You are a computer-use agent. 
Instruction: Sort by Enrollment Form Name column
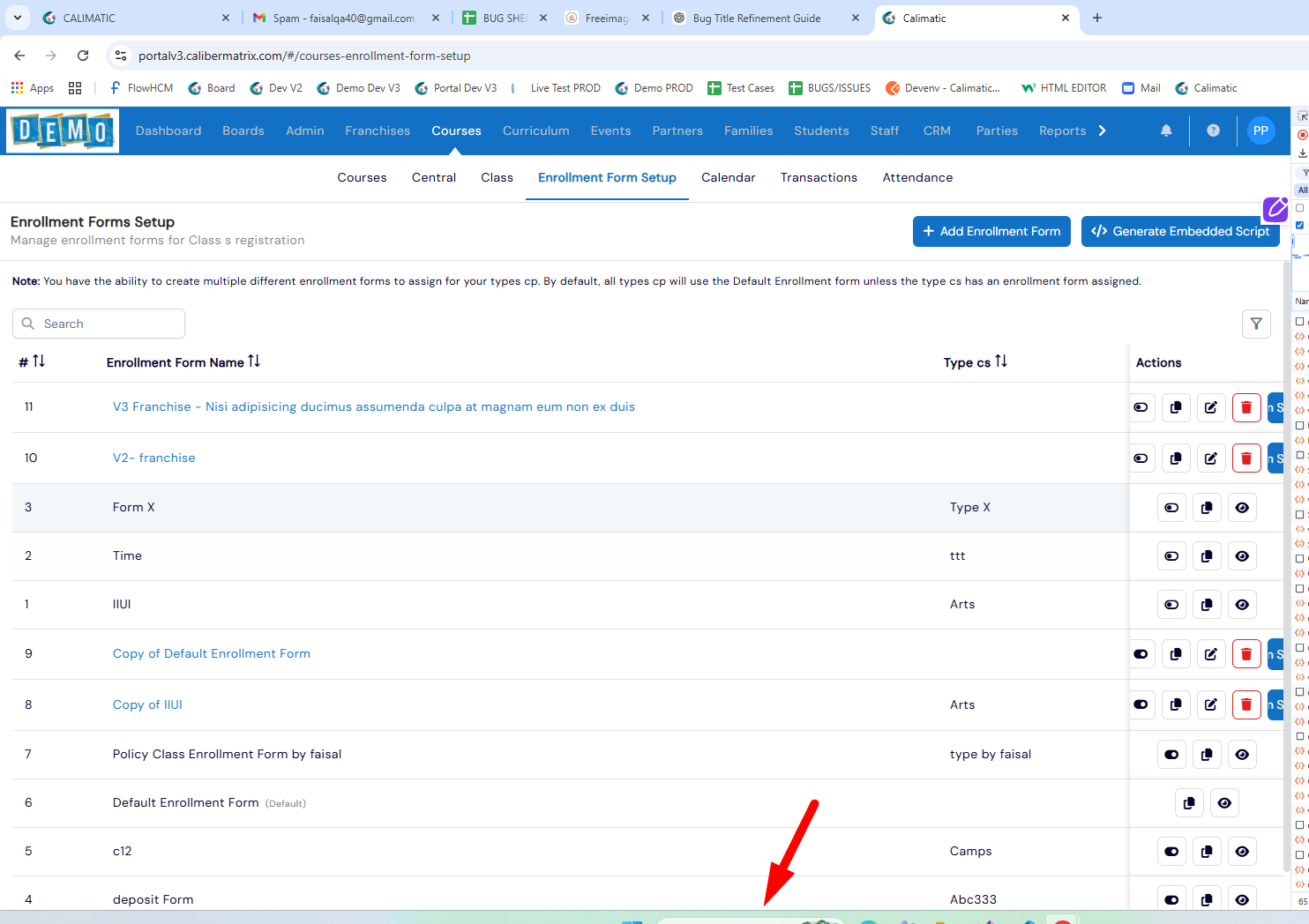[254, 361]
